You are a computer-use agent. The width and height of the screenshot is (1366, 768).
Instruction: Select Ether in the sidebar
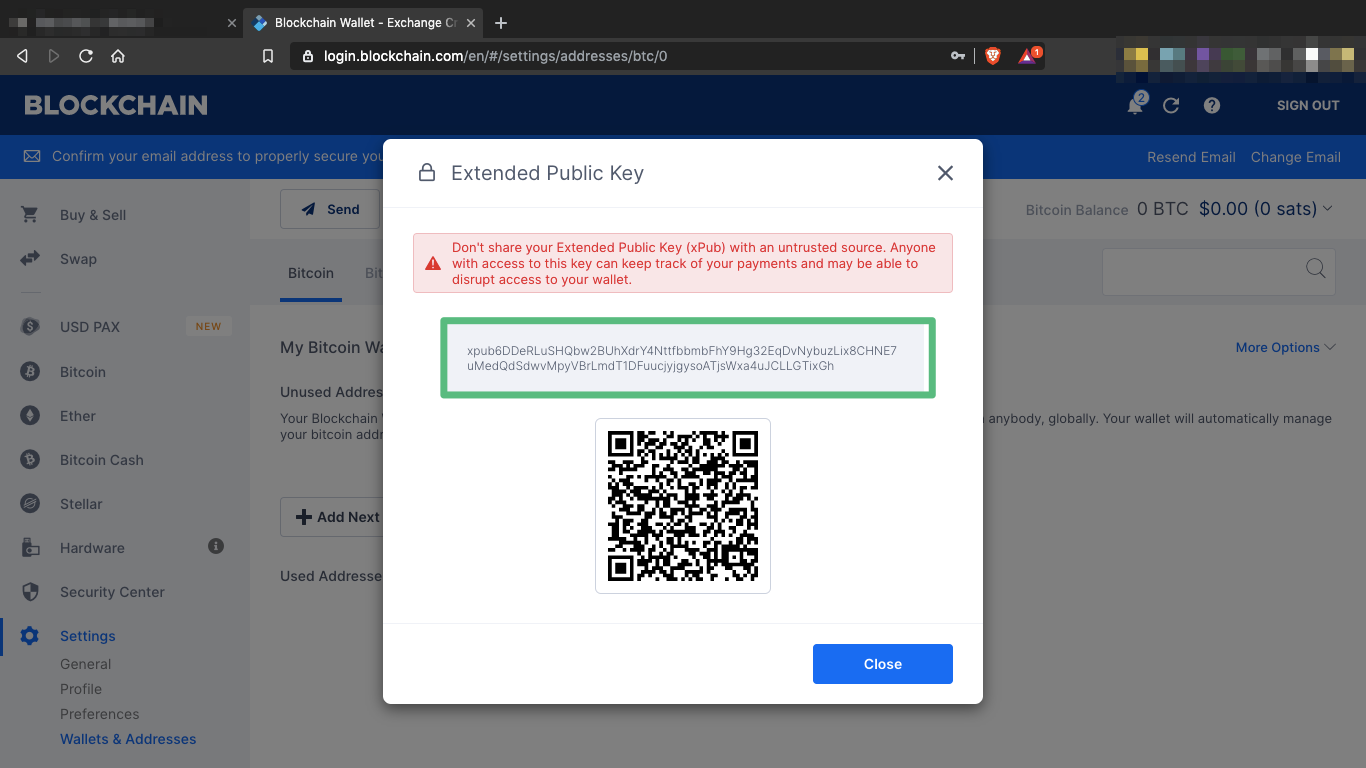point(78,416)
